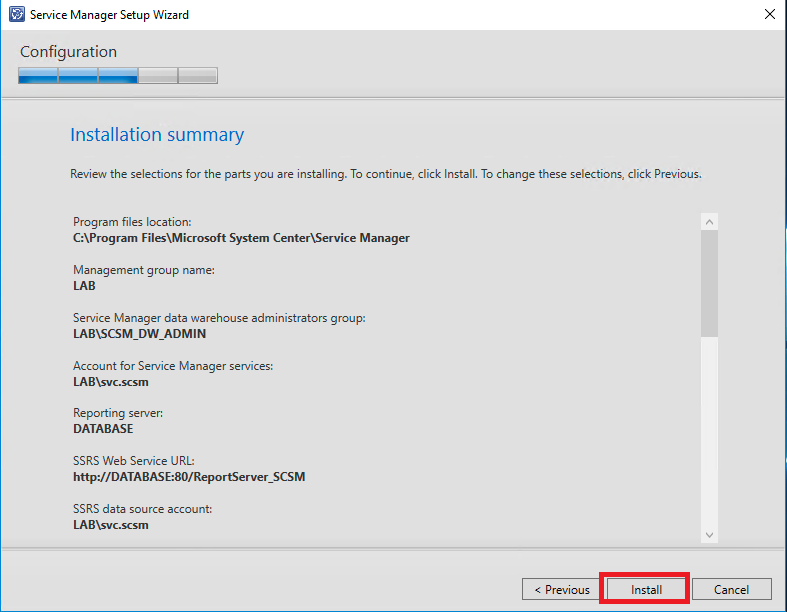Click the Management group name value LAB

coord(84,286)
